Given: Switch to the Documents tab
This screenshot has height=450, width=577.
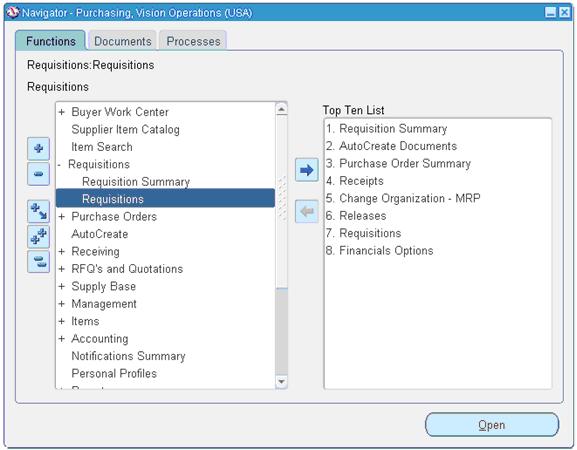Looking at the screenshot, I should pyautogui.click(x=123, y=41).
